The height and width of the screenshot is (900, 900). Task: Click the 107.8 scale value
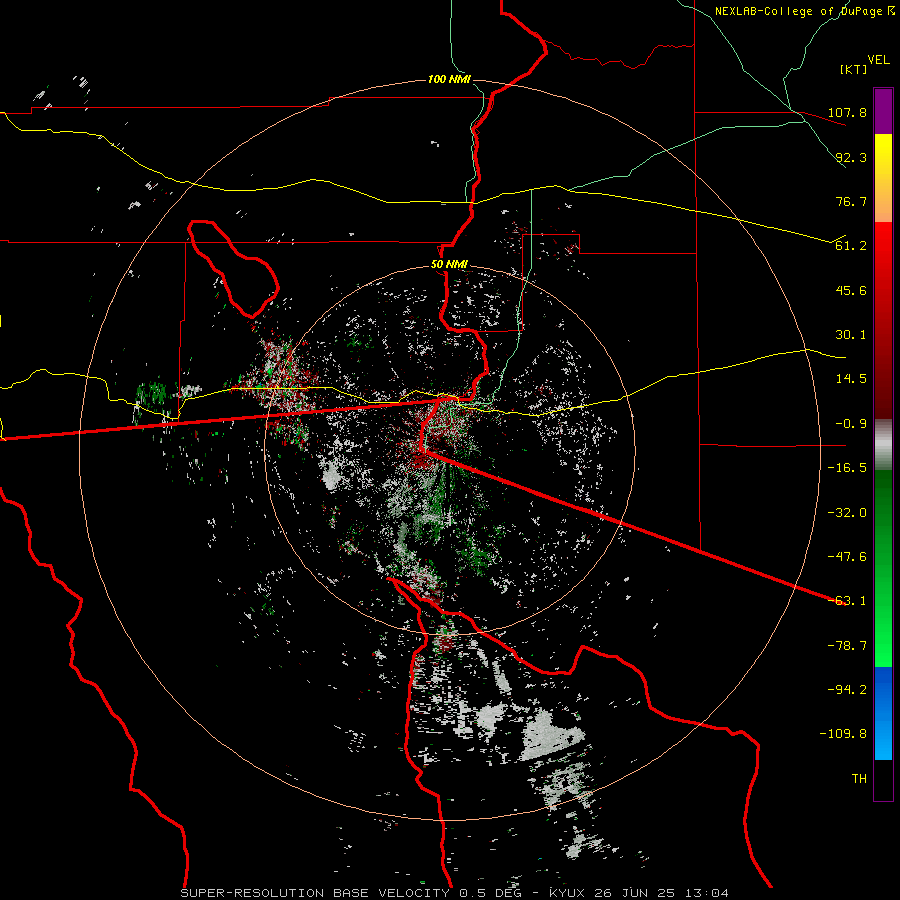847,112
